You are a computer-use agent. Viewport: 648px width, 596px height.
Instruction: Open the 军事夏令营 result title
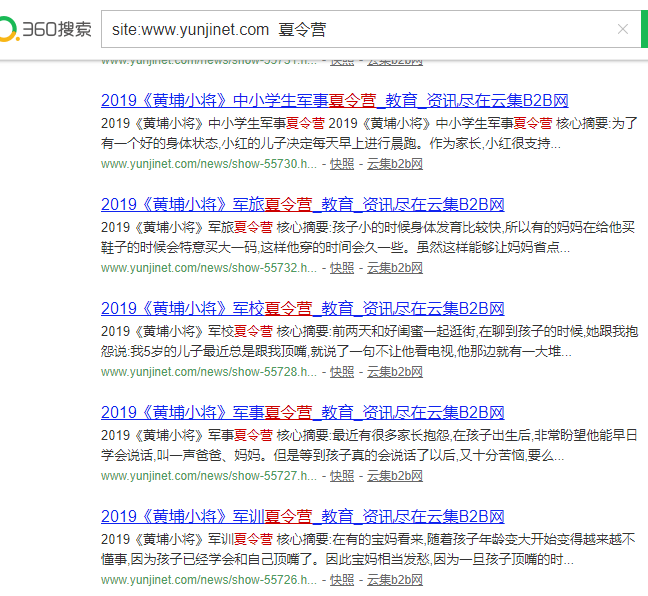point(302,412)
